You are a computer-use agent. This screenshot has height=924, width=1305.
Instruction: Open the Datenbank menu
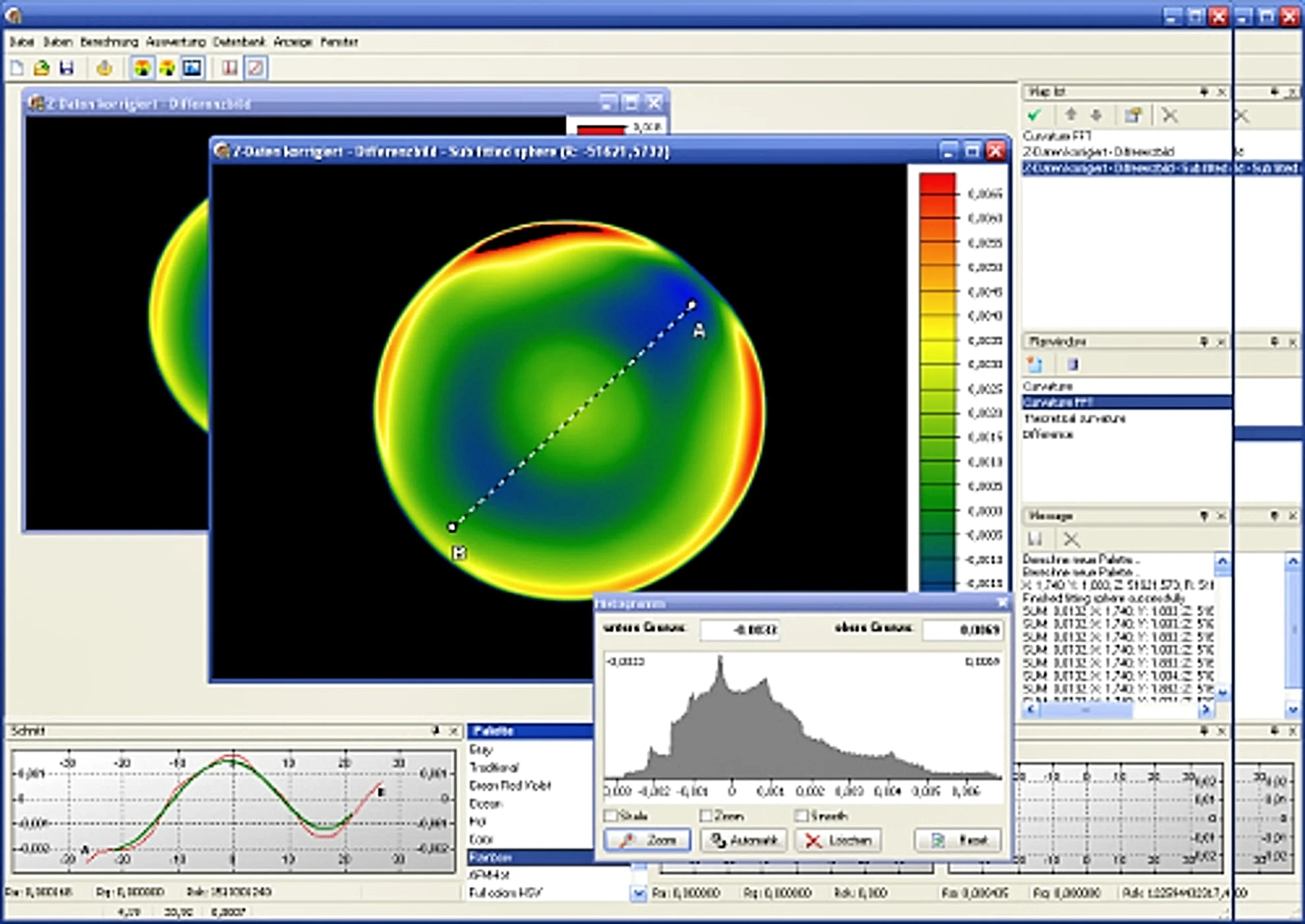click(x=239, y=42)
